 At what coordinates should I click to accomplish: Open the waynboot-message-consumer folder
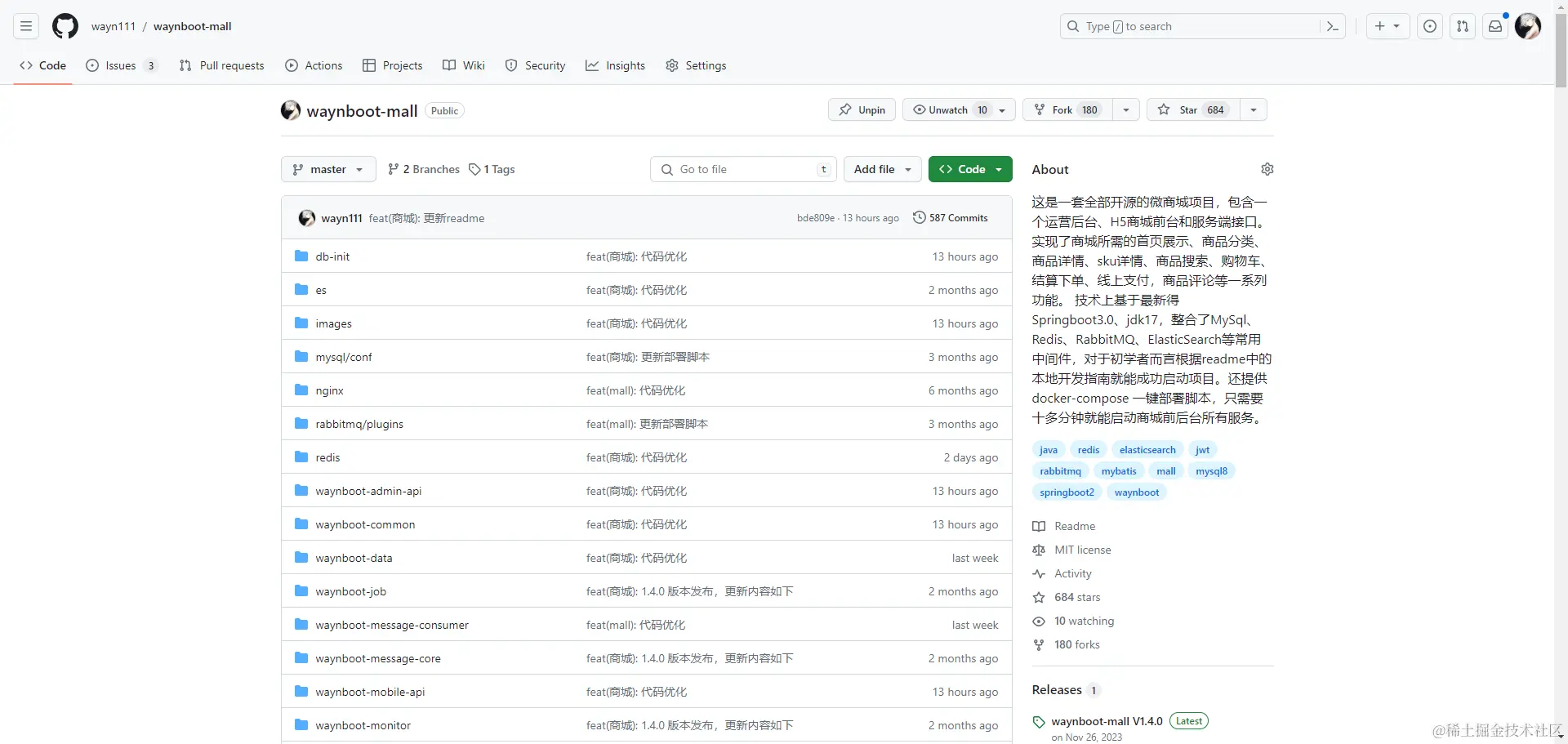click(x=392, y=625)
